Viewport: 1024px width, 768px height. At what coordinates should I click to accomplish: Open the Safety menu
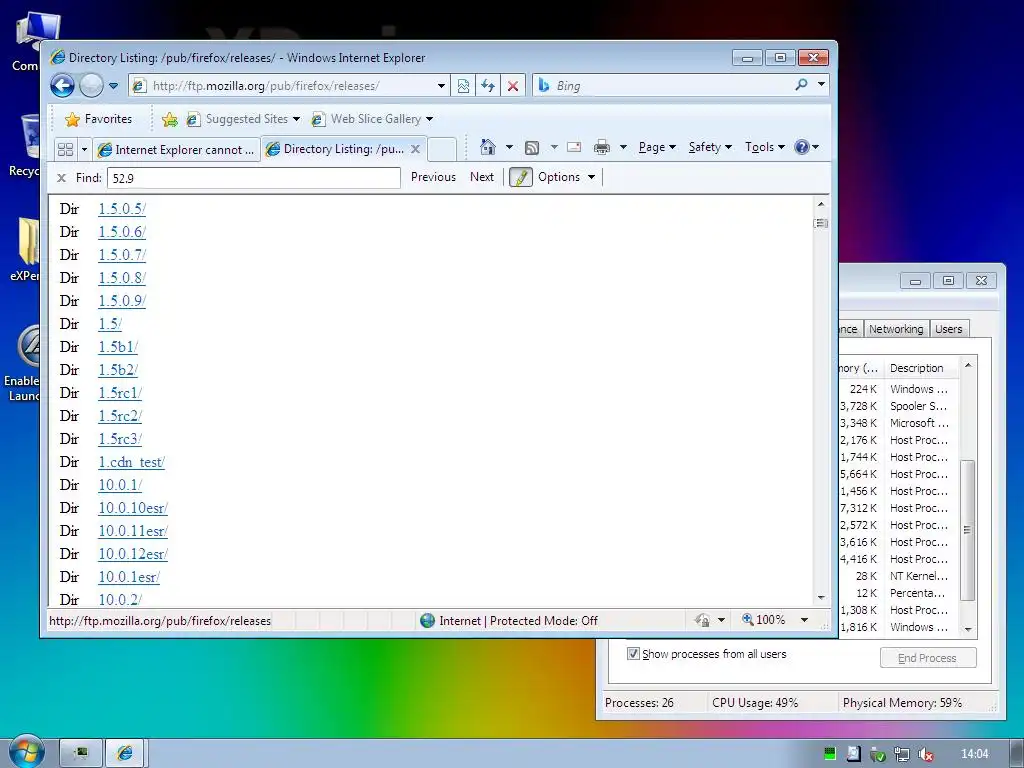(710, 147)
